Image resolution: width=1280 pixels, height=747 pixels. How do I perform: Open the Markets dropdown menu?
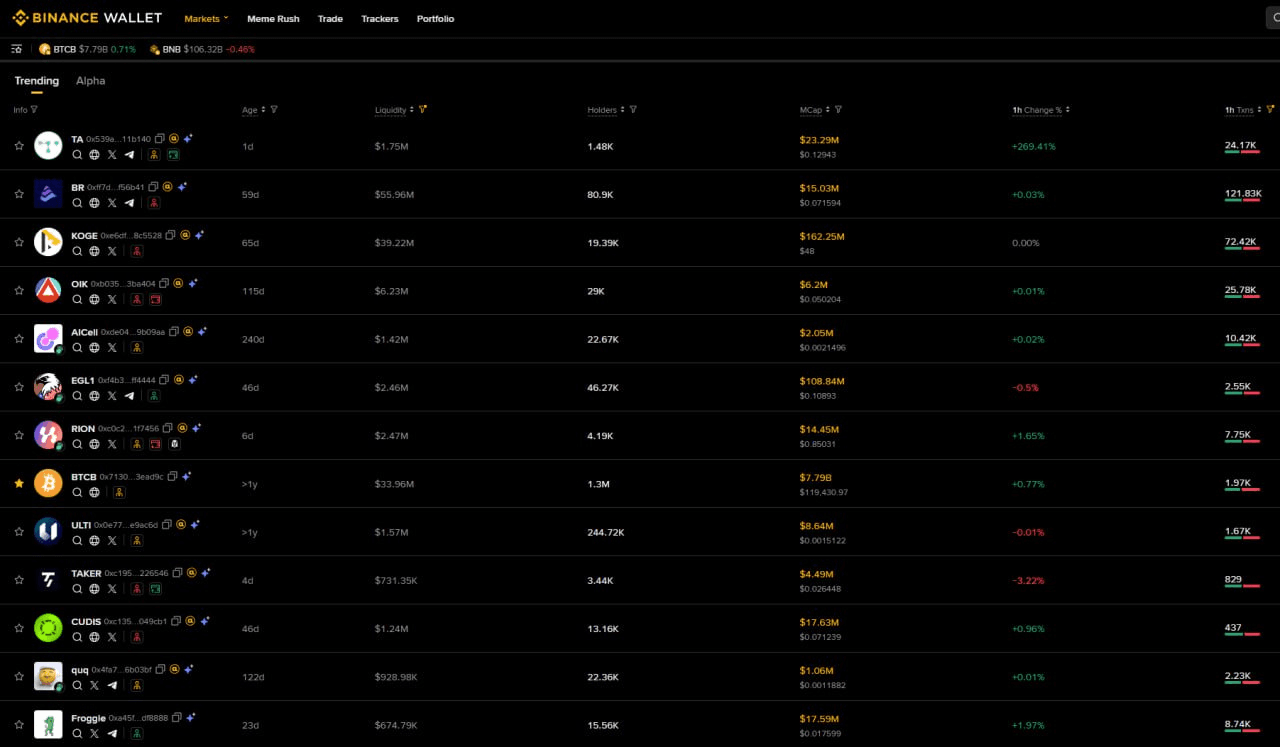[x=206, y=18]
